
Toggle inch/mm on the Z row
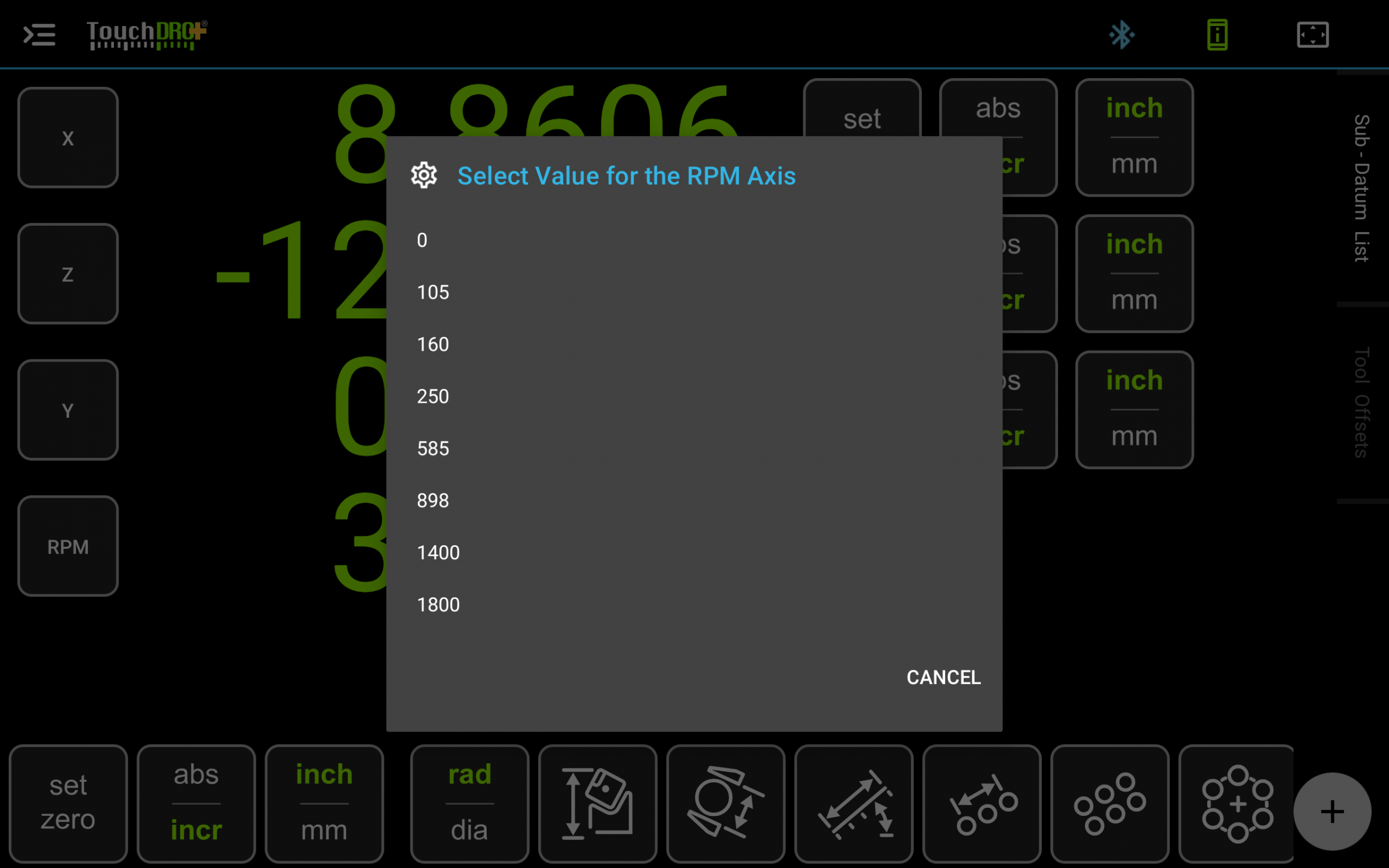[x=1134, y=274]
